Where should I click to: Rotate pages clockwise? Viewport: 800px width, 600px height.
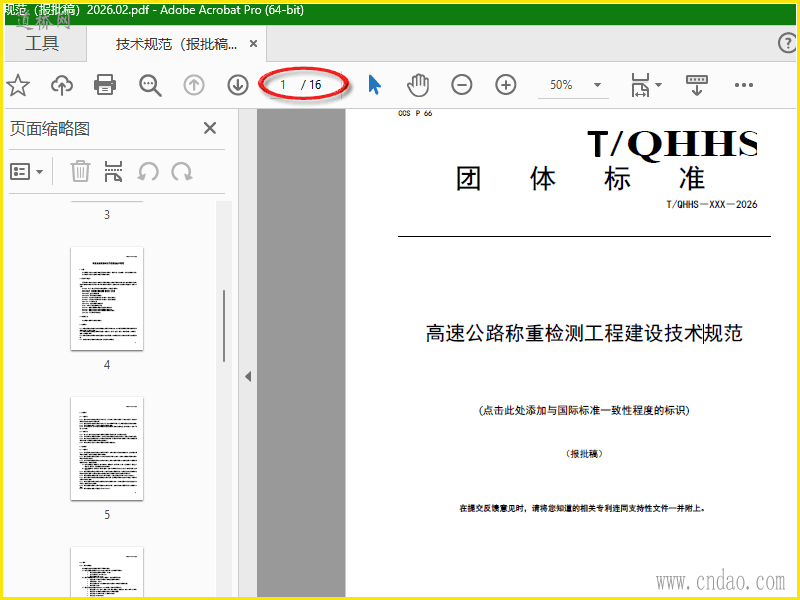(182, 172)
